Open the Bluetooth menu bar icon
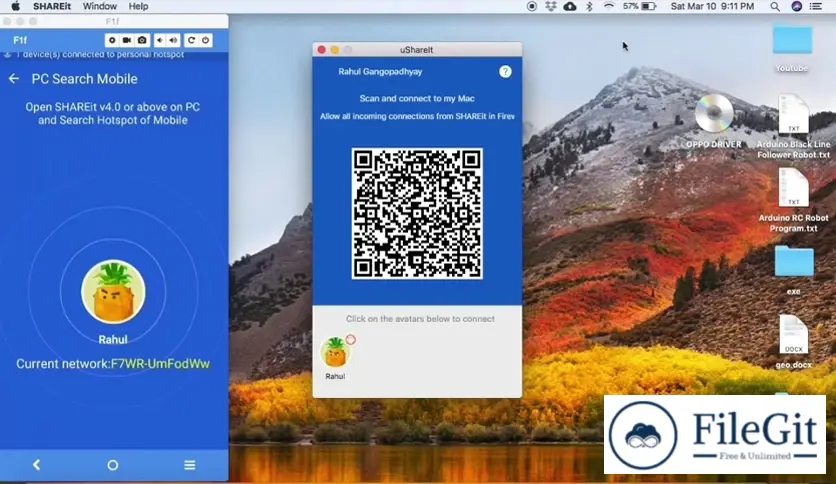 tap(589, 6)
